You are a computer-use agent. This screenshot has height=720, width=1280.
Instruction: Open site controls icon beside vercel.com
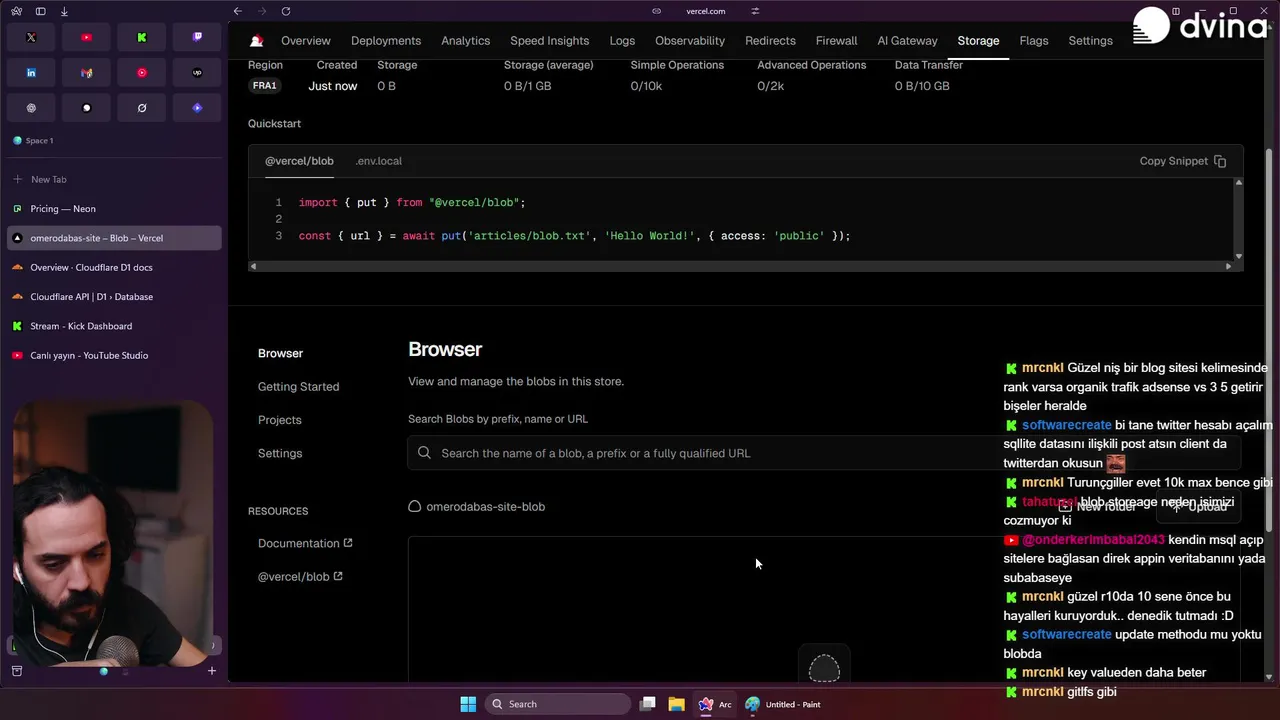click(x=755, y=11)
